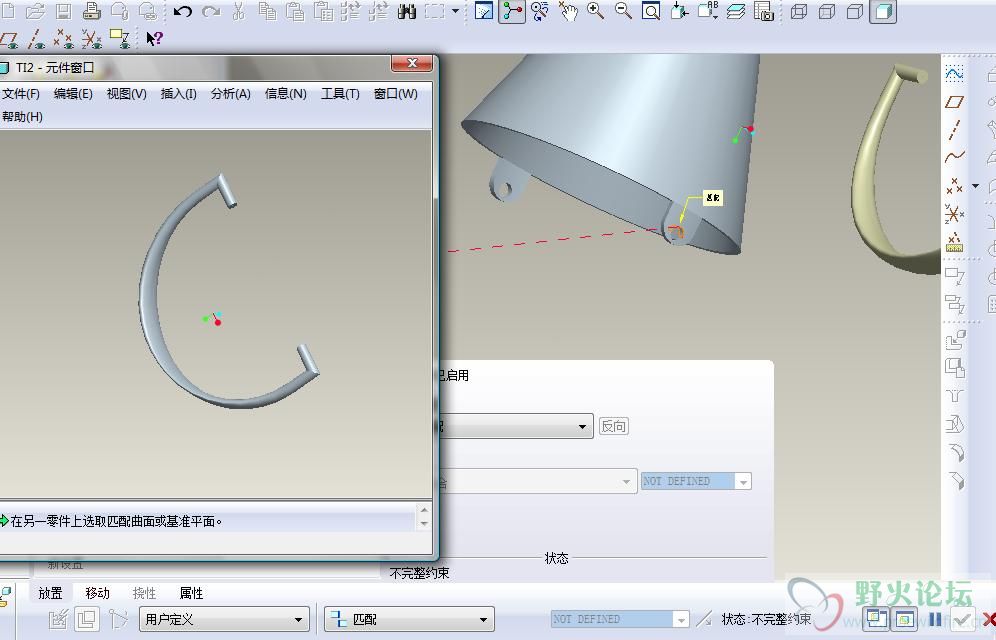
Task: Open the Layers stack icon
Action: 736,12
